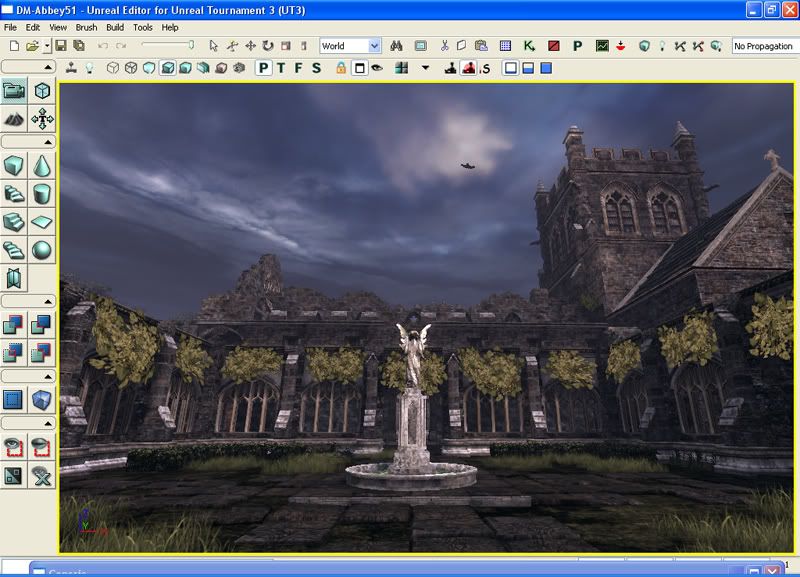Image resolution: width=800 pixels, height=577 pixels.
Task: Click the Cut scissors icon
Action: pyautogui.click(x=444, y=46)
